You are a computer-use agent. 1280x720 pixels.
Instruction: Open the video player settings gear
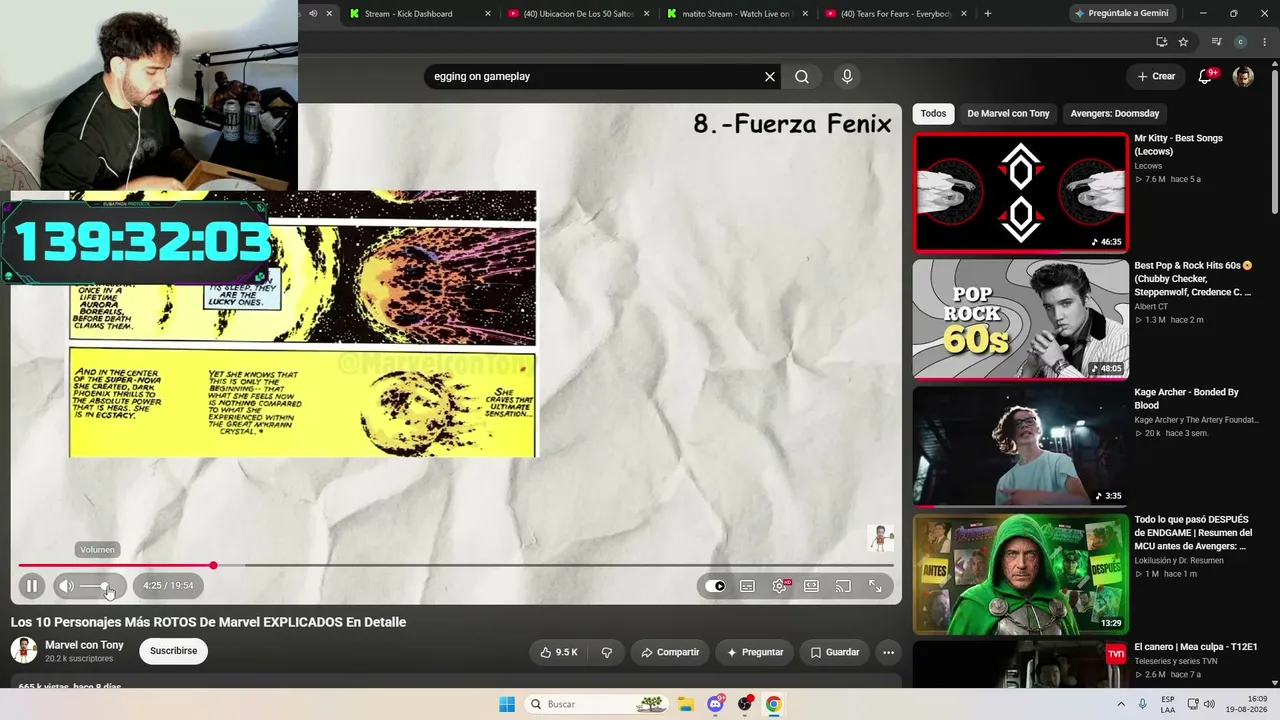coord(780,586)
